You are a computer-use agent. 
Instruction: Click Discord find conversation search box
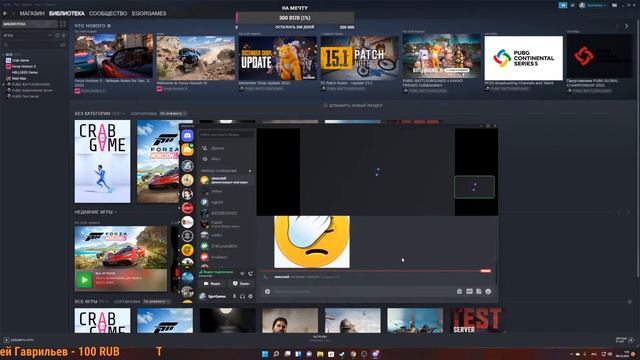click(x=226, y=134)
